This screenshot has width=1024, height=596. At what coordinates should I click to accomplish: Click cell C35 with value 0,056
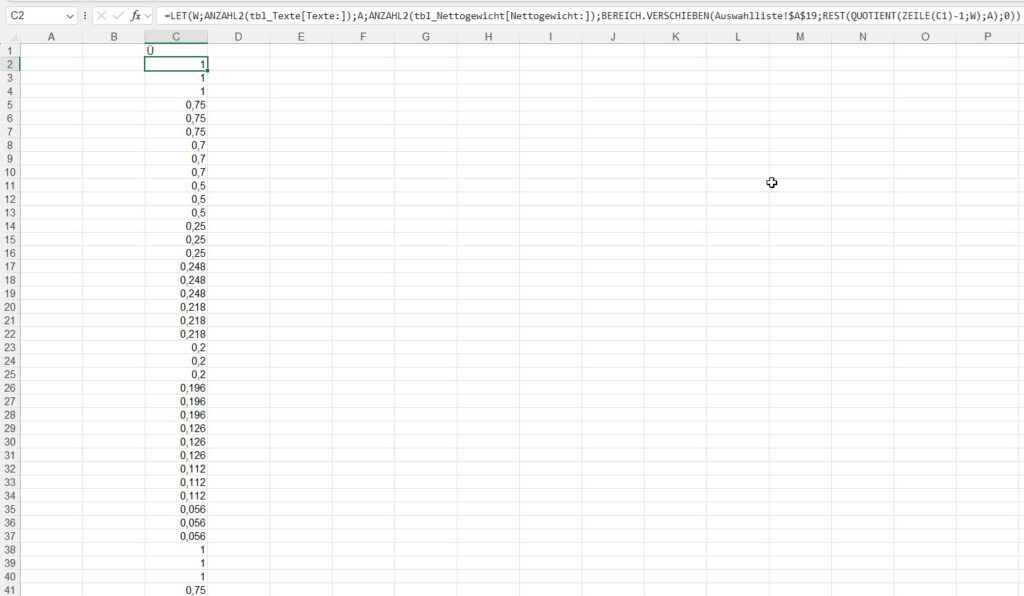tap(176, 509)
